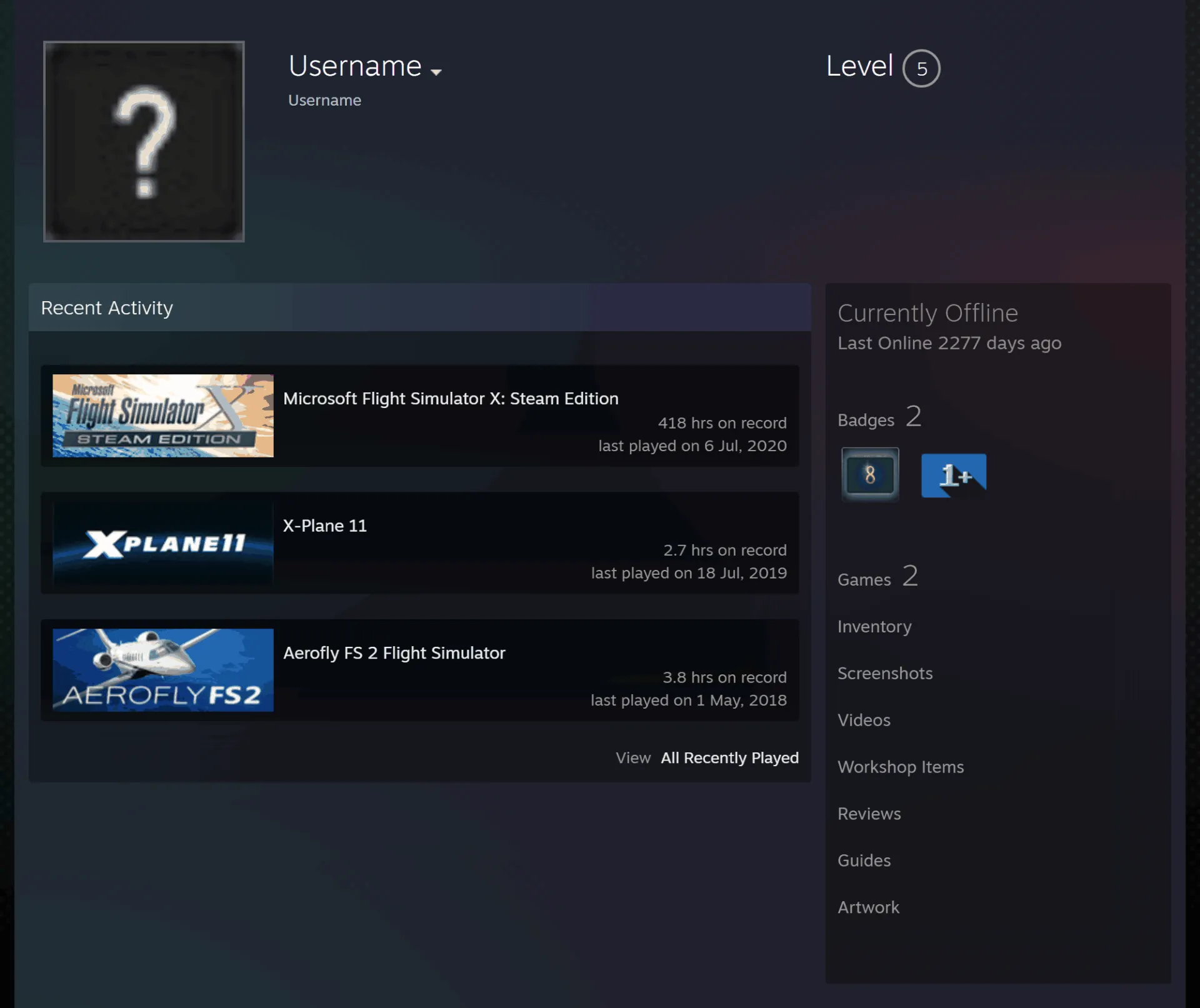The width and height of the screenshot is (1200, 1008).
Task: Open the level 8 badge icon
Action: (x=870, y=474)
